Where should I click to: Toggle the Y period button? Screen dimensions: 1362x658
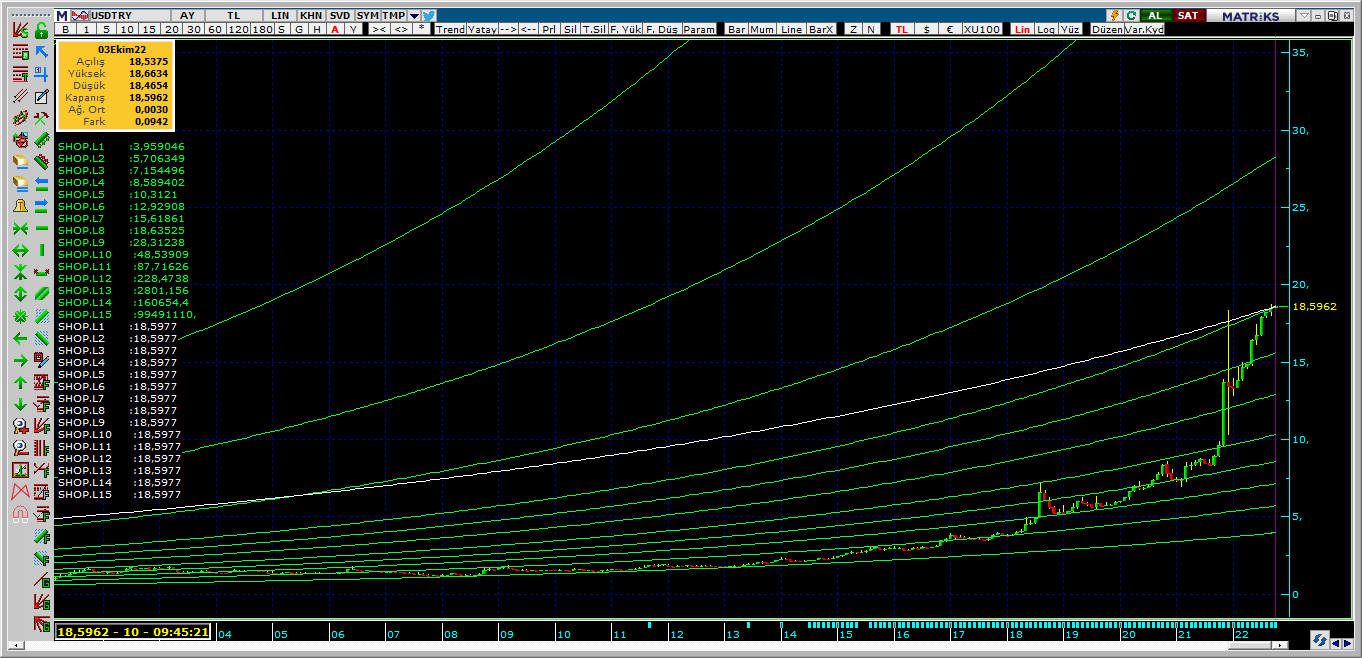coord(353,30)
